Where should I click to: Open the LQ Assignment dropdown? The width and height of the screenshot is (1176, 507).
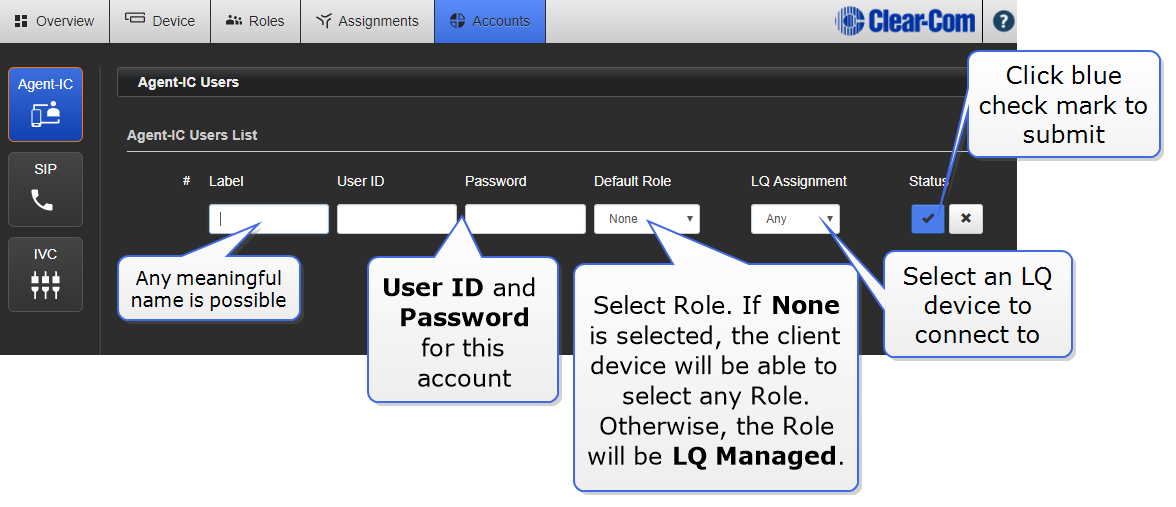(x=795, y=219)
